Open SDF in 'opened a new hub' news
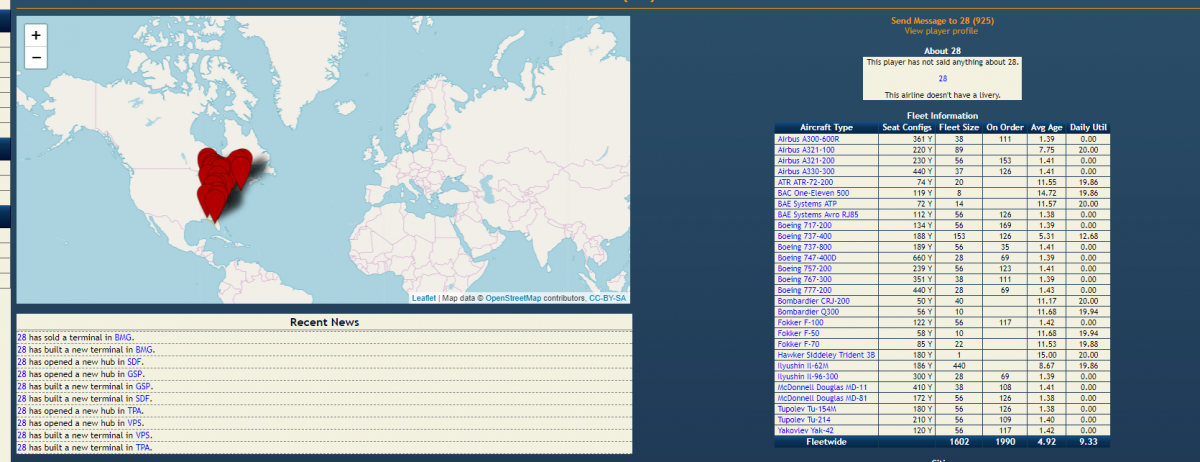The height and width of the screenshot is (462, 1200). tap(134, 361)
